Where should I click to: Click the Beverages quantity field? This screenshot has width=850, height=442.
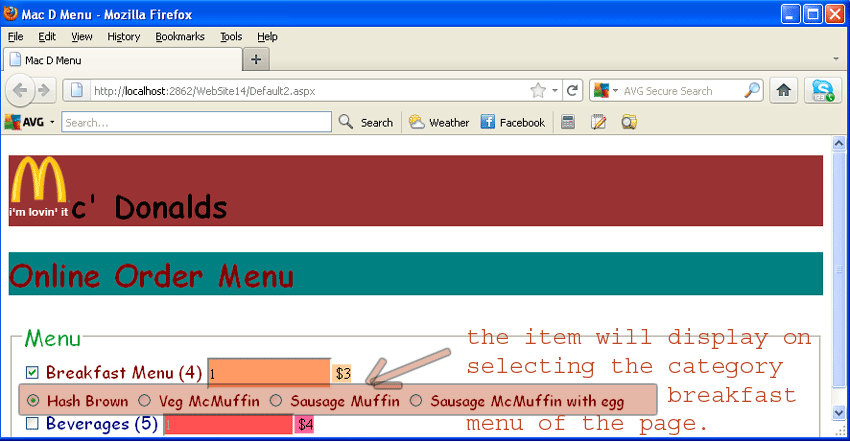click(228, 424)
